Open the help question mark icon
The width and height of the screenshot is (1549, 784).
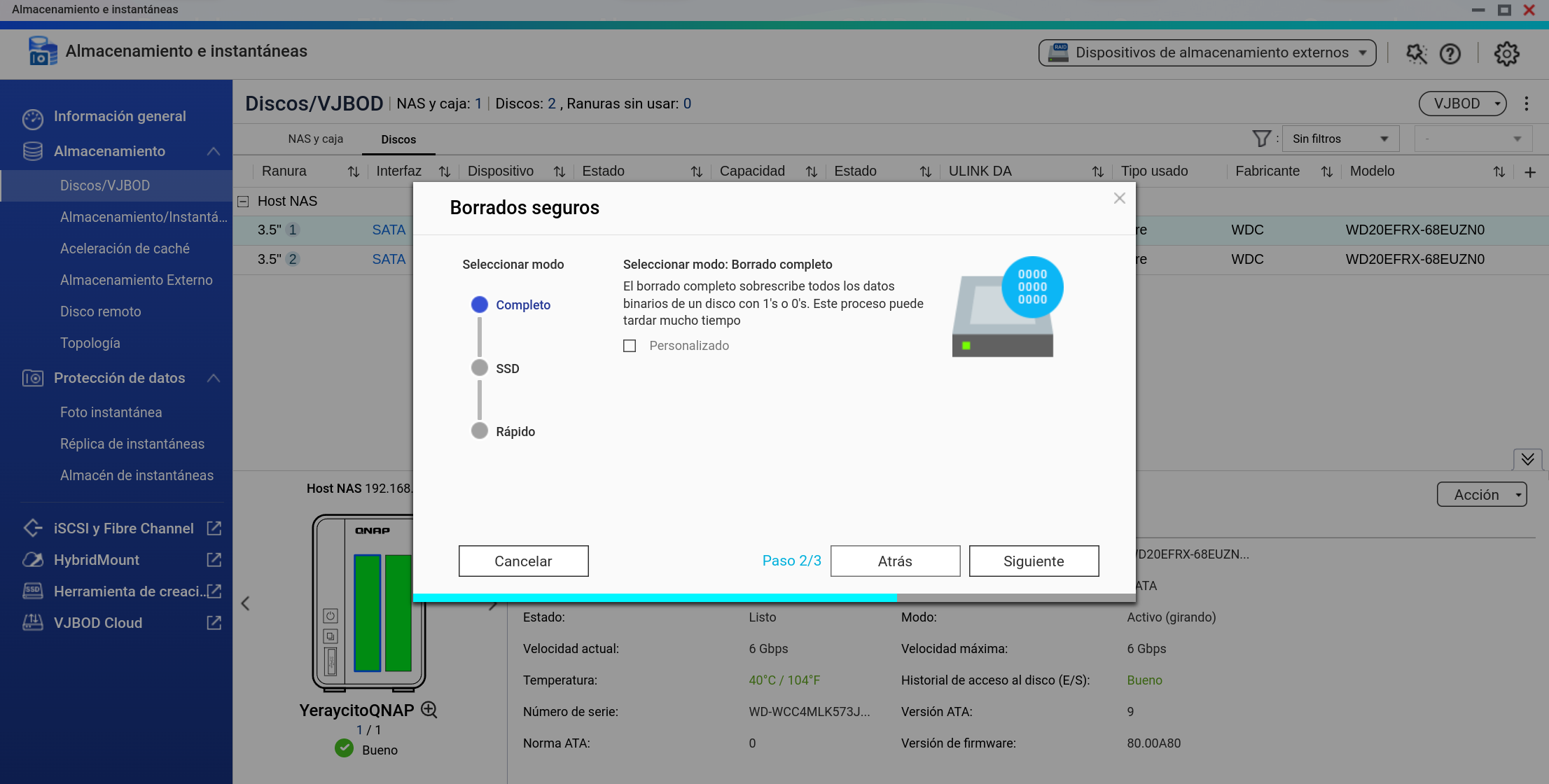tap(1450, 54)
